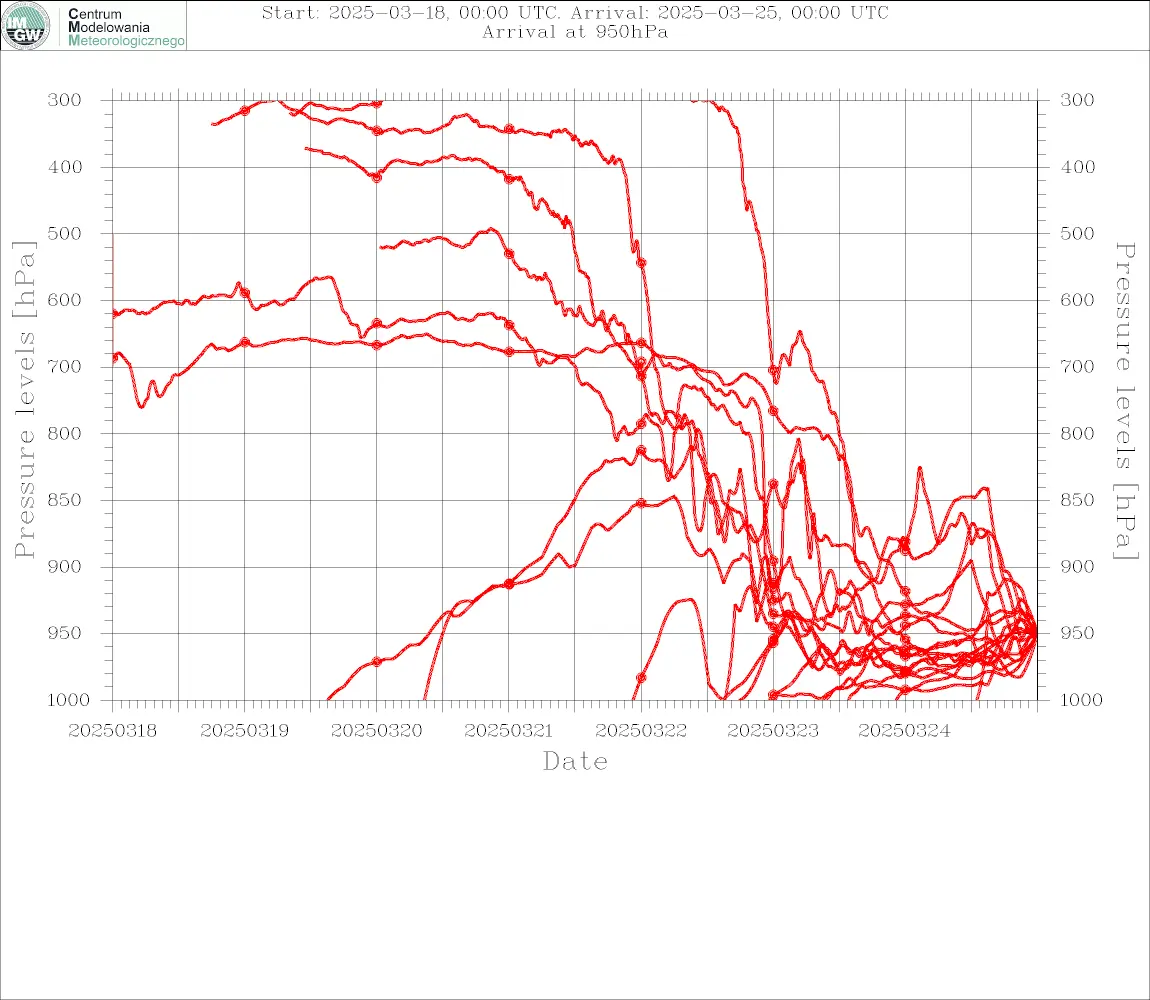
Task: Click the 'Arrival at 950hPa' subtitle
Action: click(575, 32)
